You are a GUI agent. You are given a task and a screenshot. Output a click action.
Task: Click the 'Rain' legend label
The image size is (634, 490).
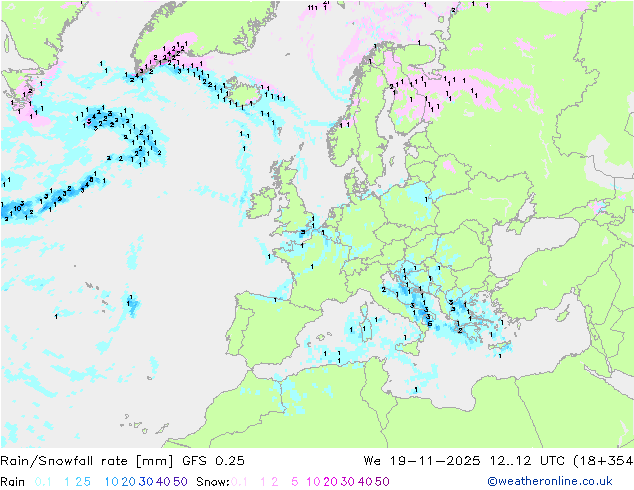tap(13, 482)
